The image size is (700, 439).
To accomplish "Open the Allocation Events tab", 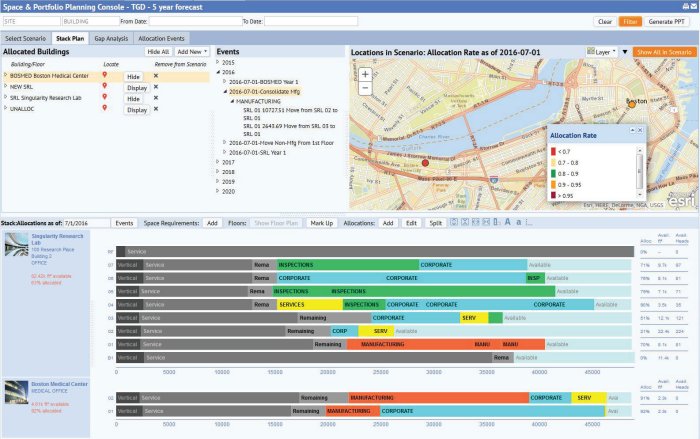I will click(x=161, y=37).
